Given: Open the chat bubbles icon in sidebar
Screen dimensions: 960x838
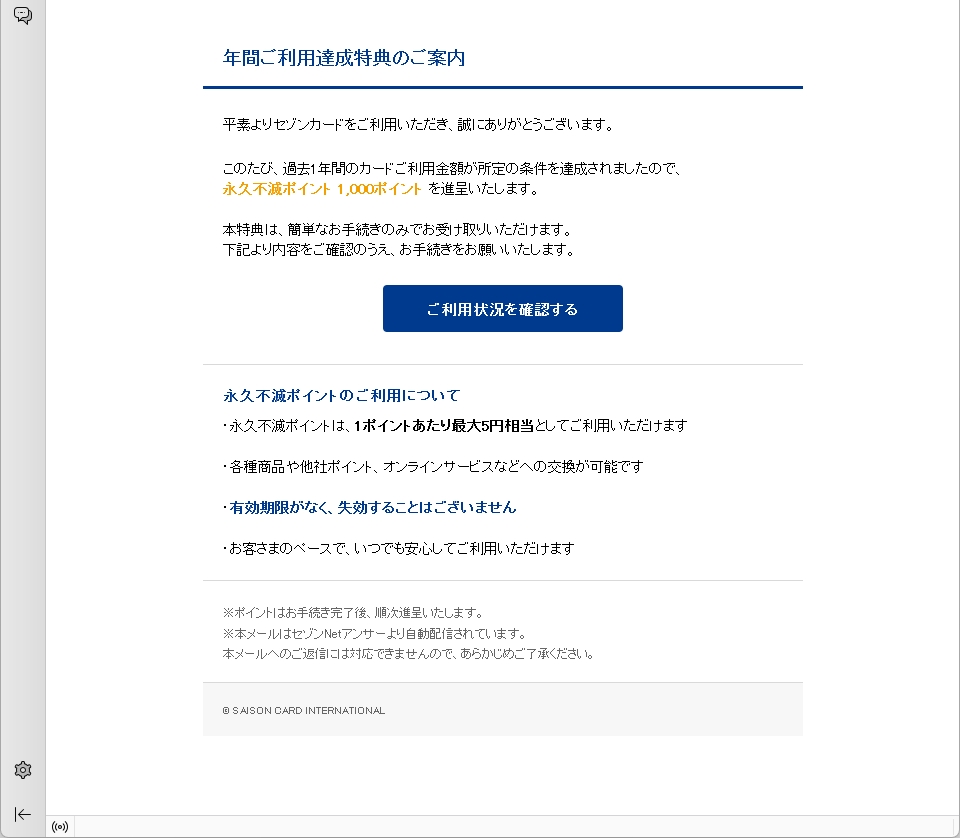Looking at the screenshot, I should (22, 15).
